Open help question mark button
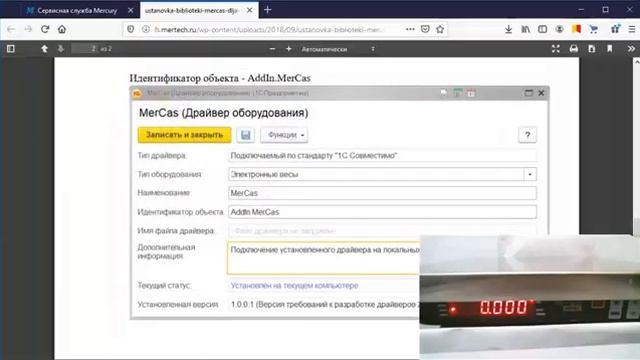640x360 pixels. click(527, 135)
